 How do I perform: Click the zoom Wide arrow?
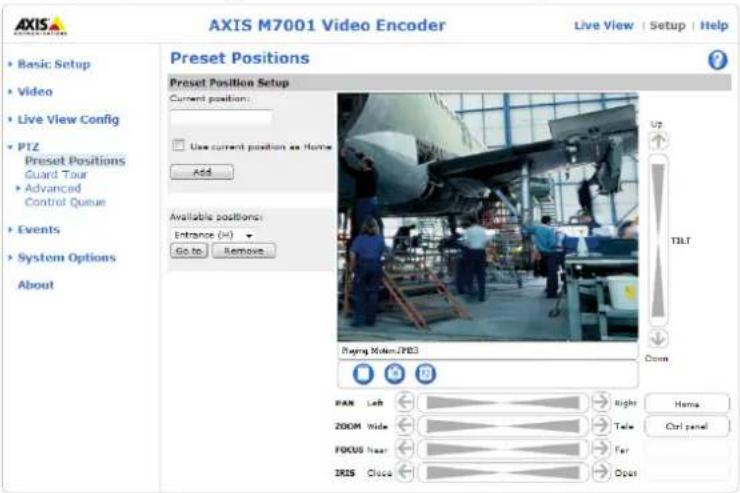tap(405, 425)
